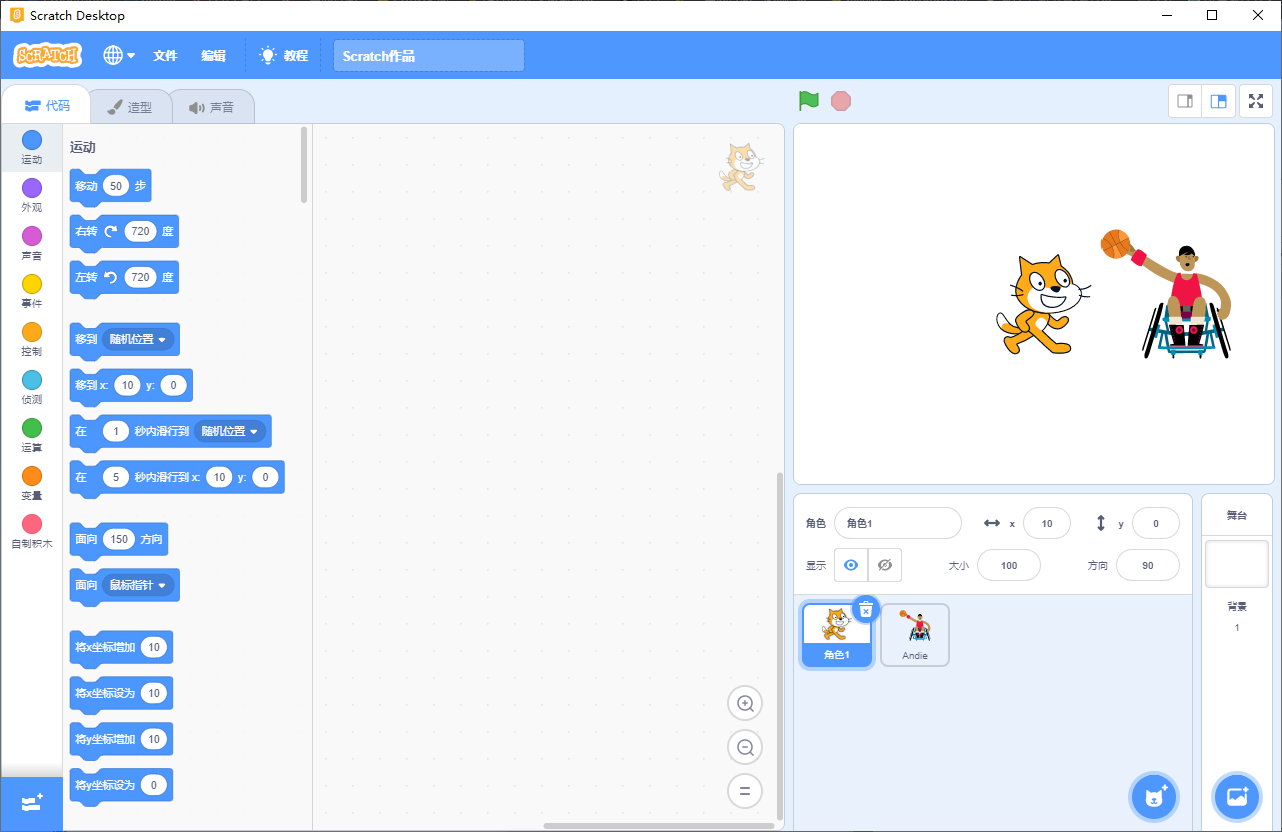Click the cat sprite on the stage

pos(1043,305)
